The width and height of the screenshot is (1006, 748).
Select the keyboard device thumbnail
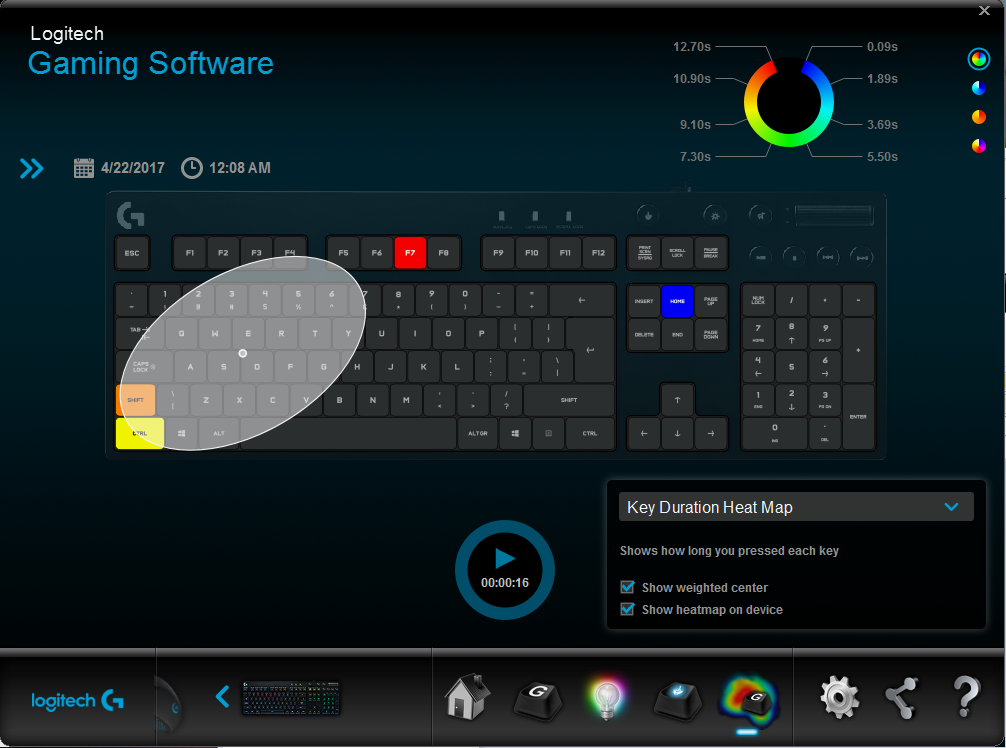tap(291, 698)
